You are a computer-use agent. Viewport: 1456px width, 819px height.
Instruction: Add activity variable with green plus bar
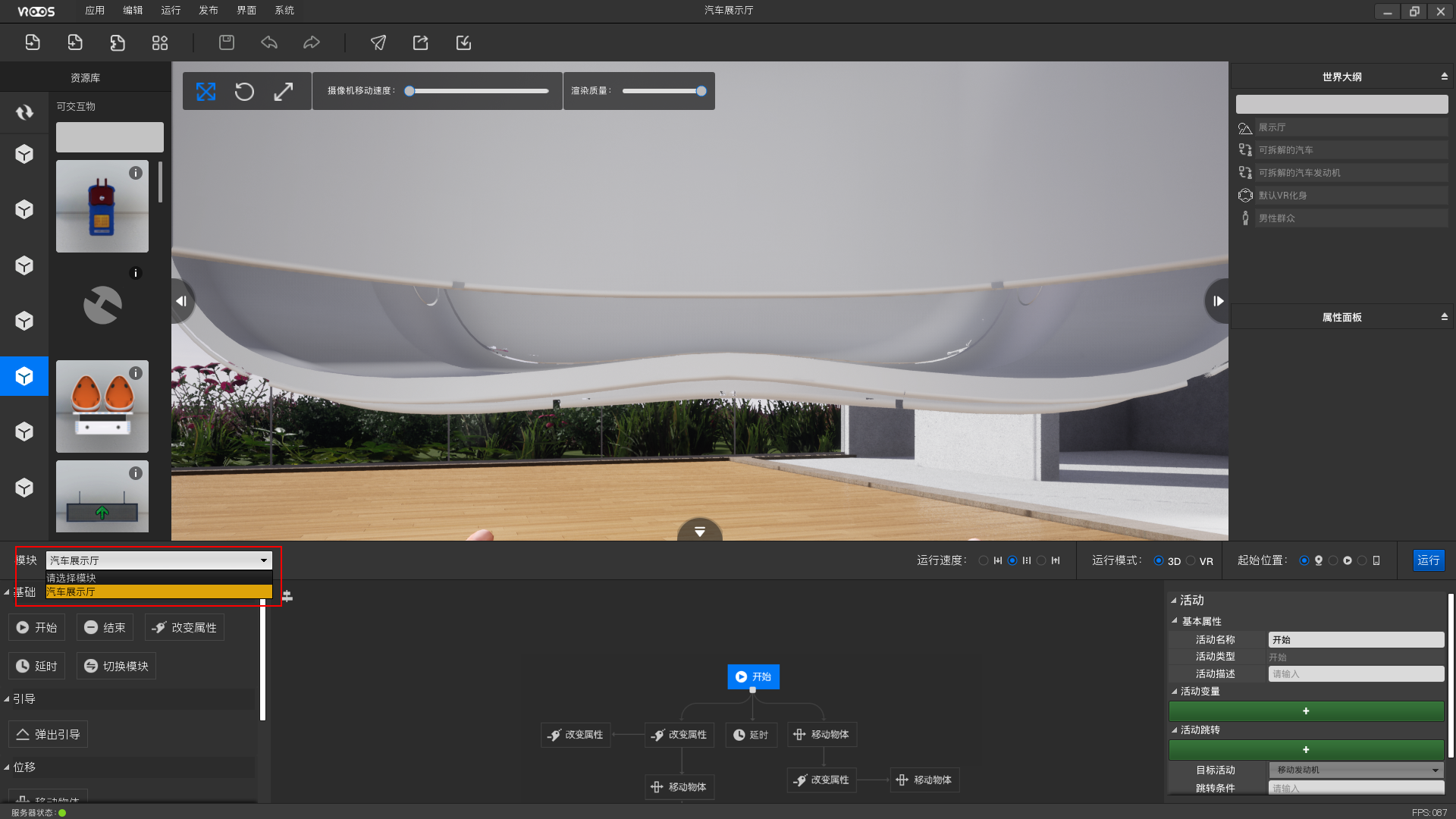[x=1306, y=711]
